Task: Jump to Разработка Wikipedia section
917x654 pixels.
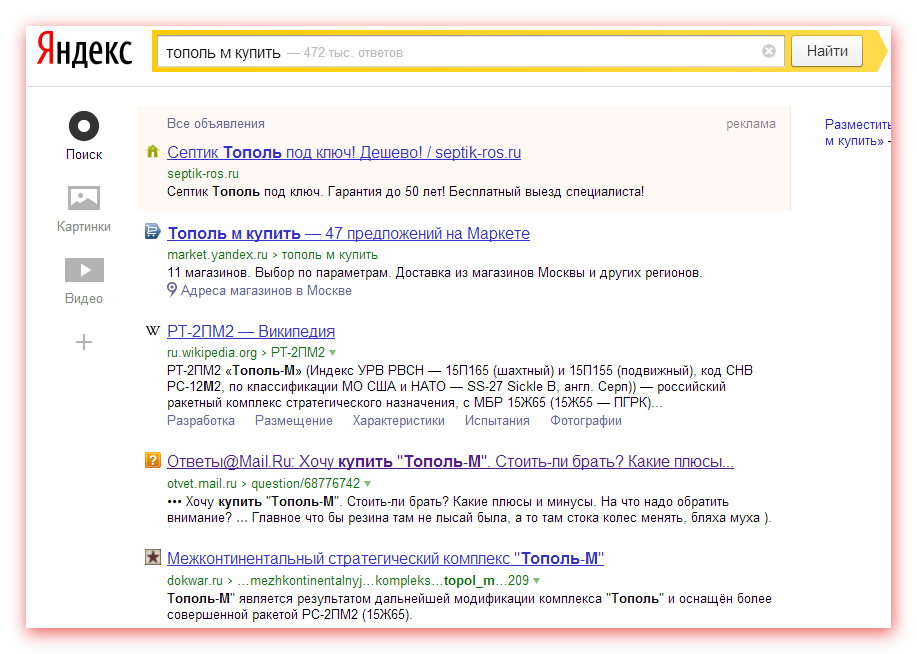Action: 201,421
